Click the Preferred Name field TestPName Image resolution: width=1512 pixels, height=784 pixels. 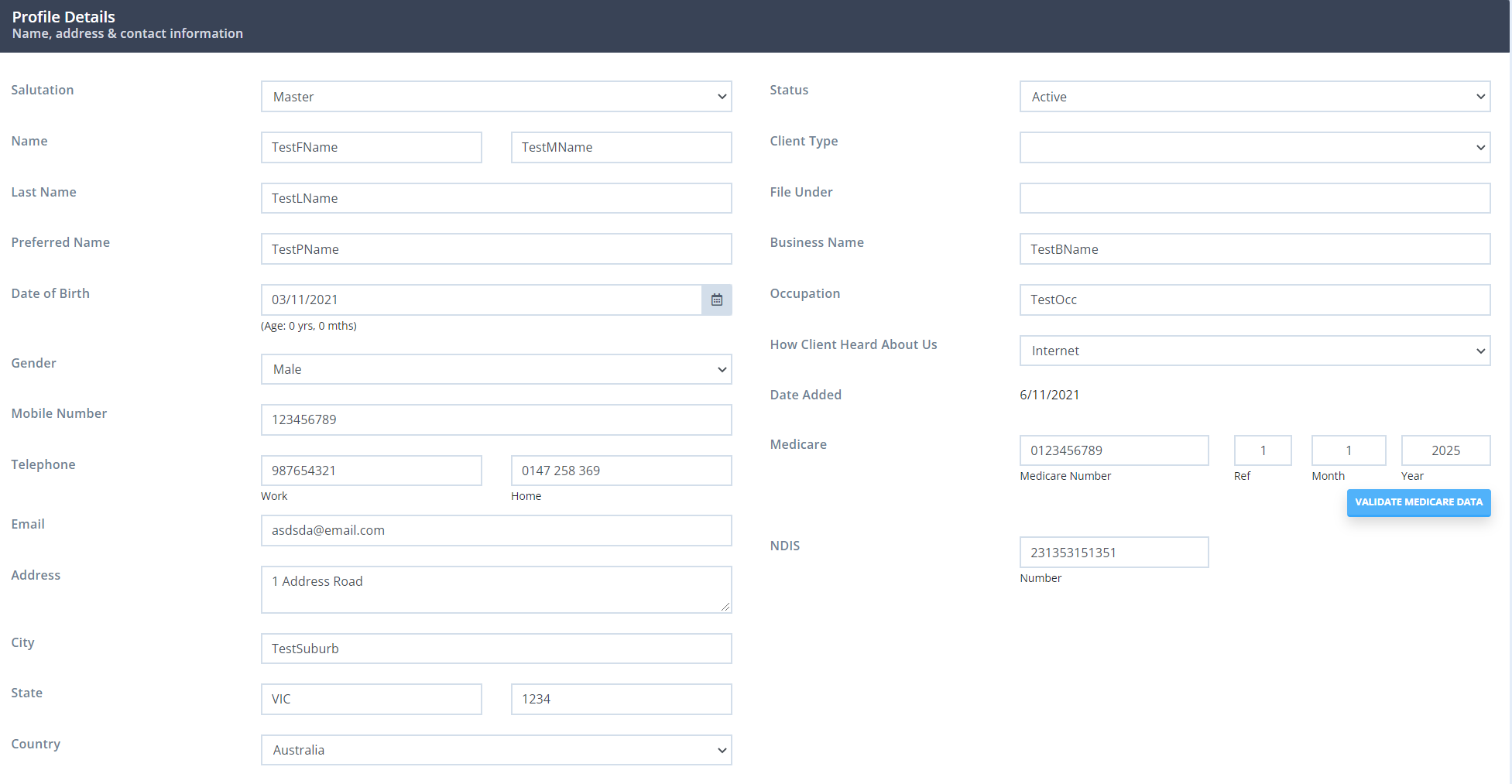[x=496, y=249]
